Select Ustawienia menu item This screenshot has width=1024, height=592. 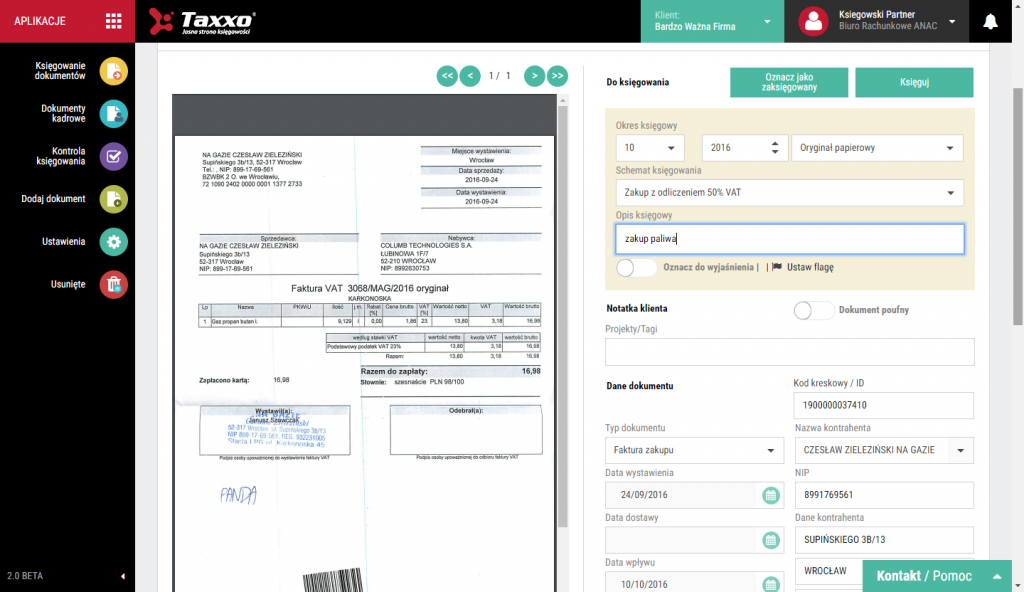63,242
